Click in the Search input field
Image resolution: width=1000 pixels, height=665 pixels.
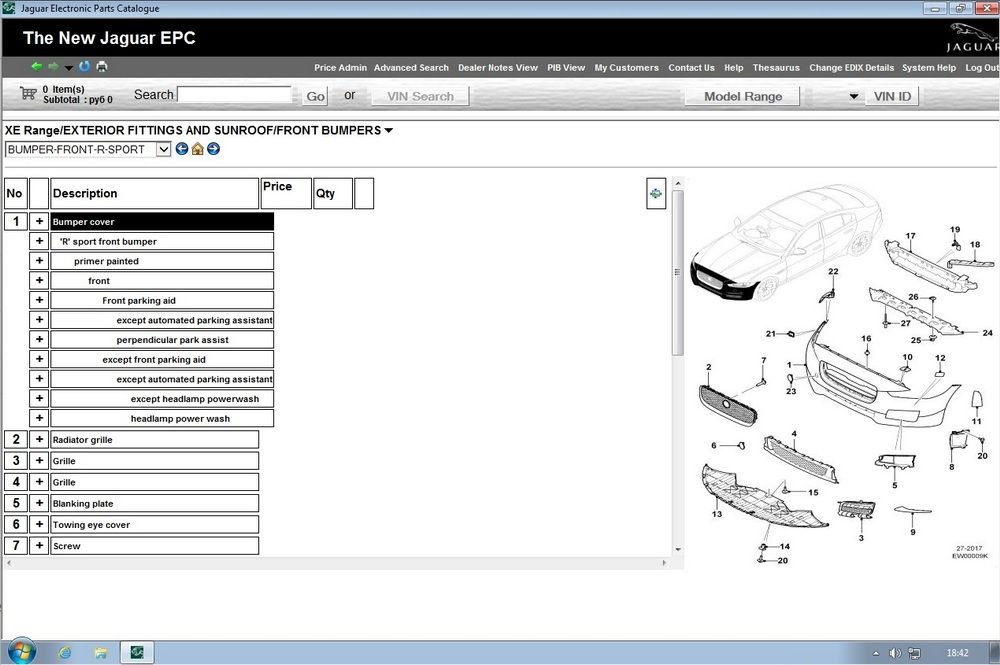234,95
